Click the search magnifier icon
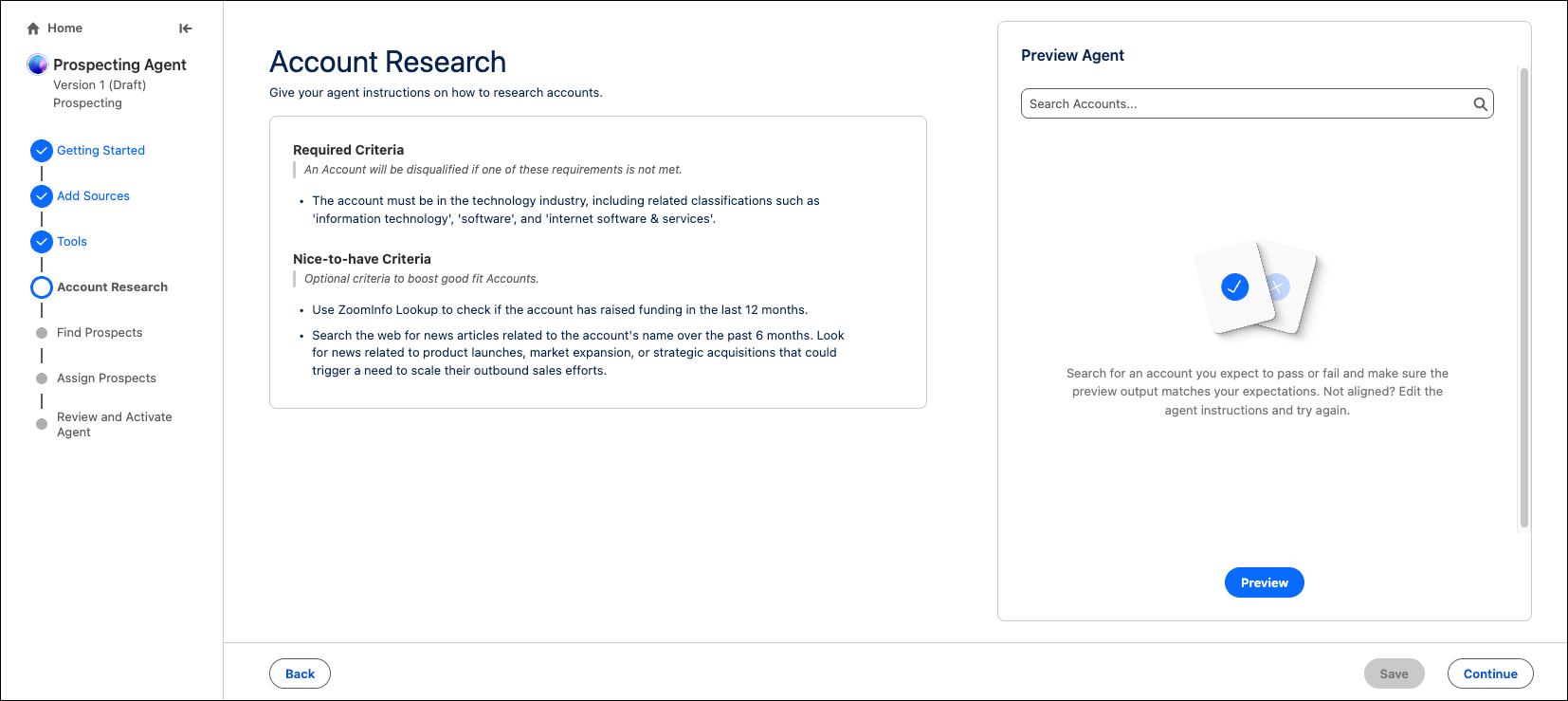1568x701 pixels. 1480,104
